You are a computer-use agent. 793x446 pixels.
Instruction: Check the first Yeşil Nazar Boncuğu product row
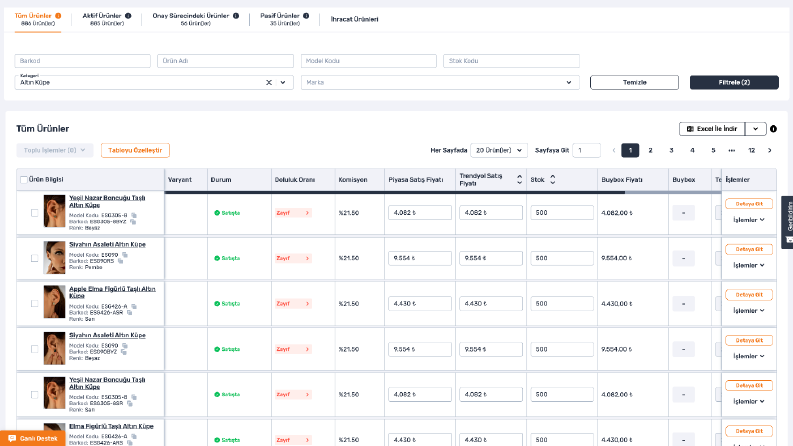(34, 213)
